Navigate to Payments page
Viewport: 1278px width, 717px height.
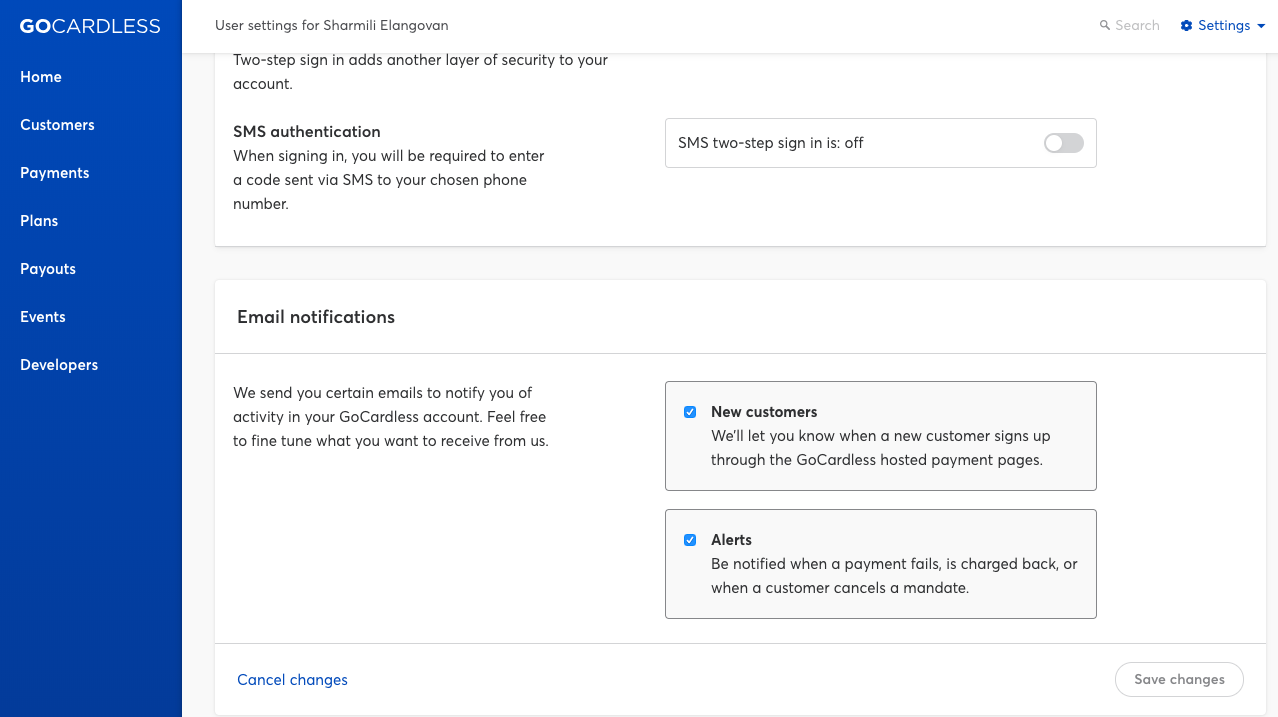point(55,173)
